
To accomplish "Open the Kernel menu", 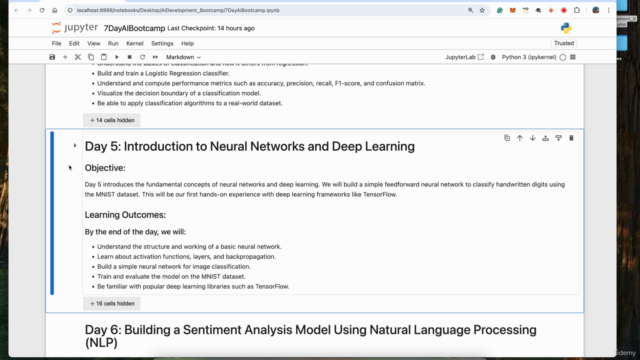I will coord(135,43).
